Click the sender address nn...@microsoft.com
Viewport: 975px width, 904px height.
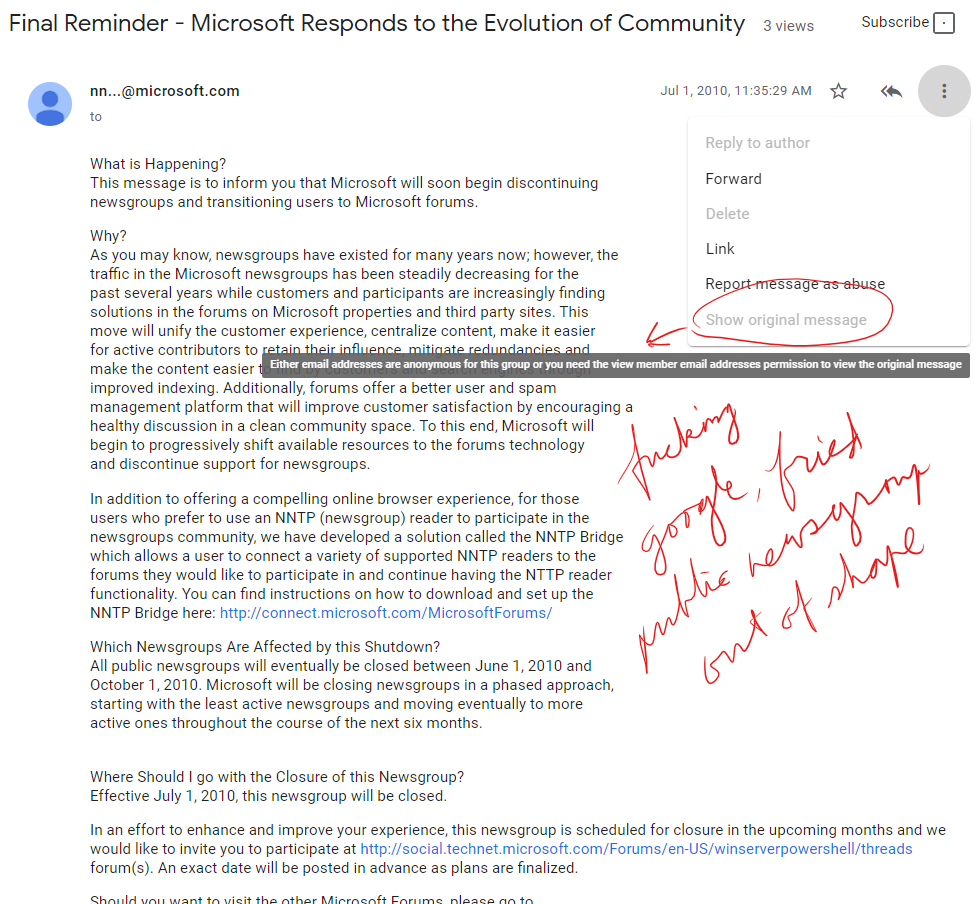pyautogui.click(x=165, y=91)
